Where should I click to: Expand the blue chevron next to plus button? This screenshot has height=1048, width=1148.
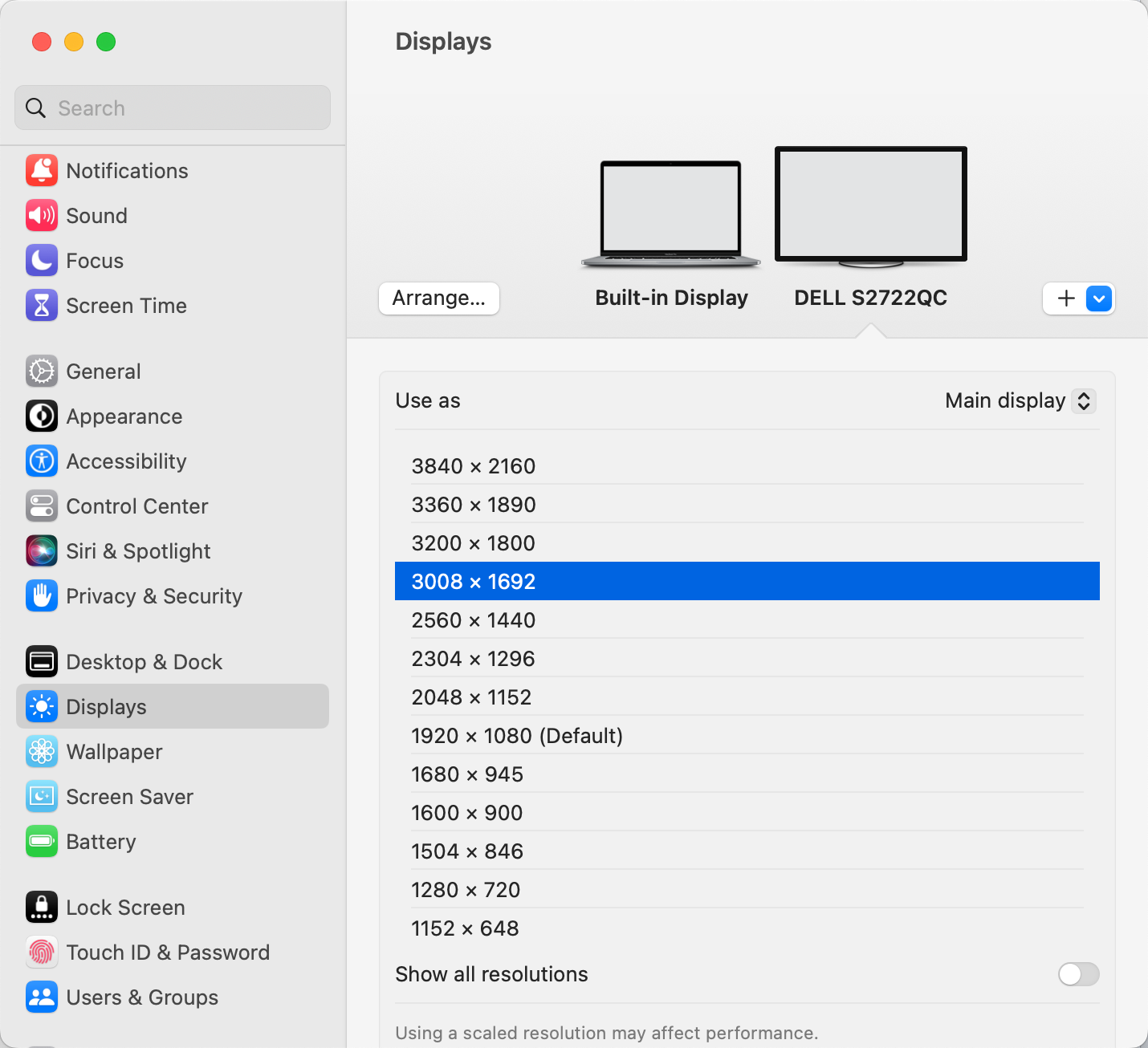tap(1099, 299)
